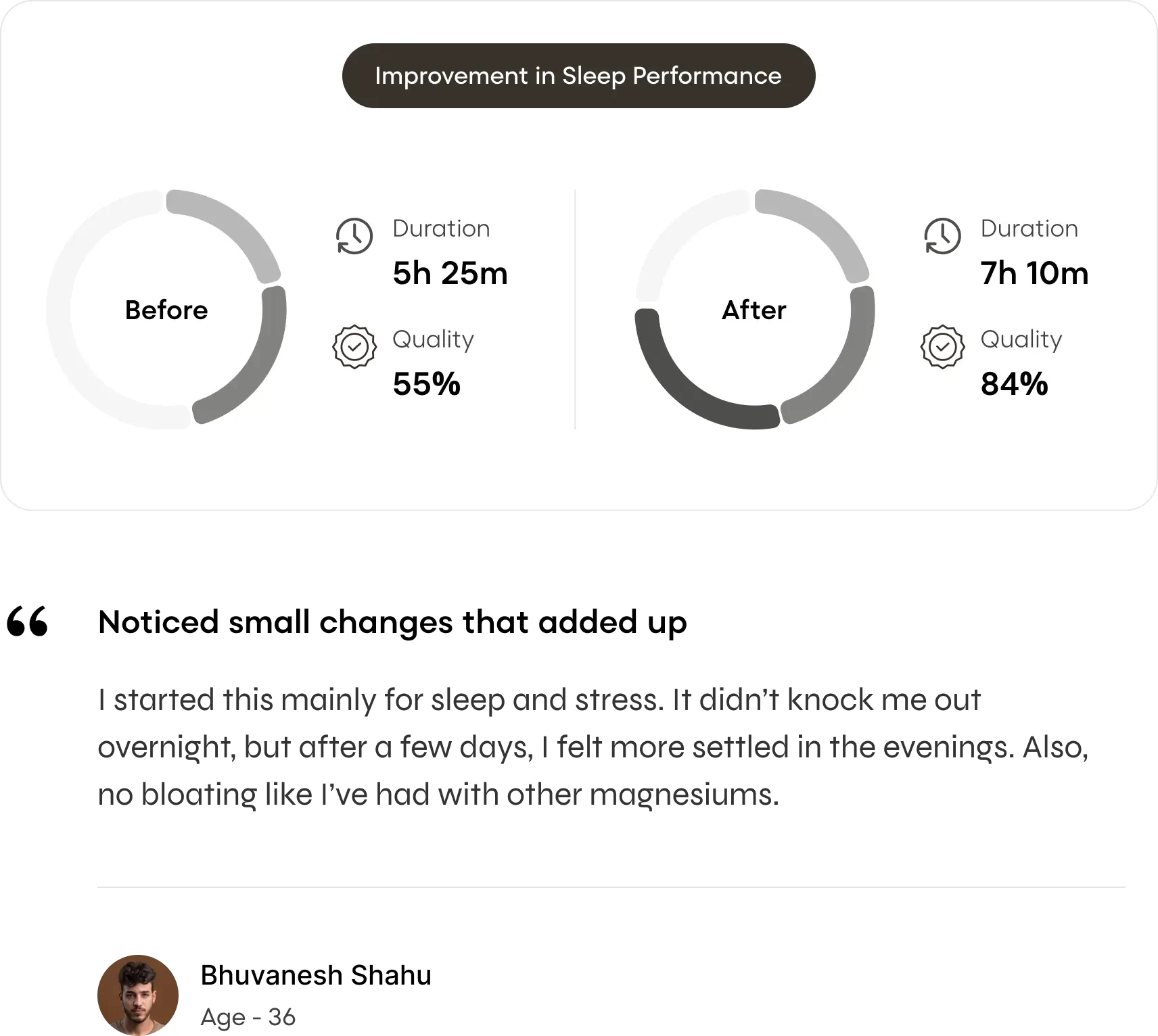Click the After duration clock icon
Image resolution: width=1158 pixels, height=1036 pixels.
942,236
